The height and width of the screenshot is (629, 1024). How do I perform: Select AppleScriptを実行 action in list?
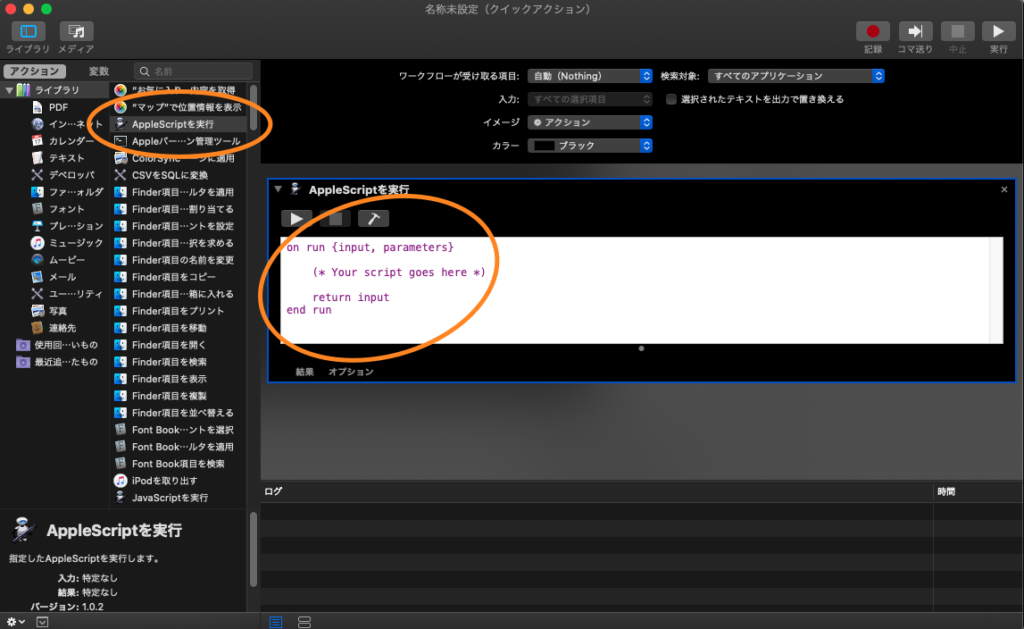pos(179,124)
